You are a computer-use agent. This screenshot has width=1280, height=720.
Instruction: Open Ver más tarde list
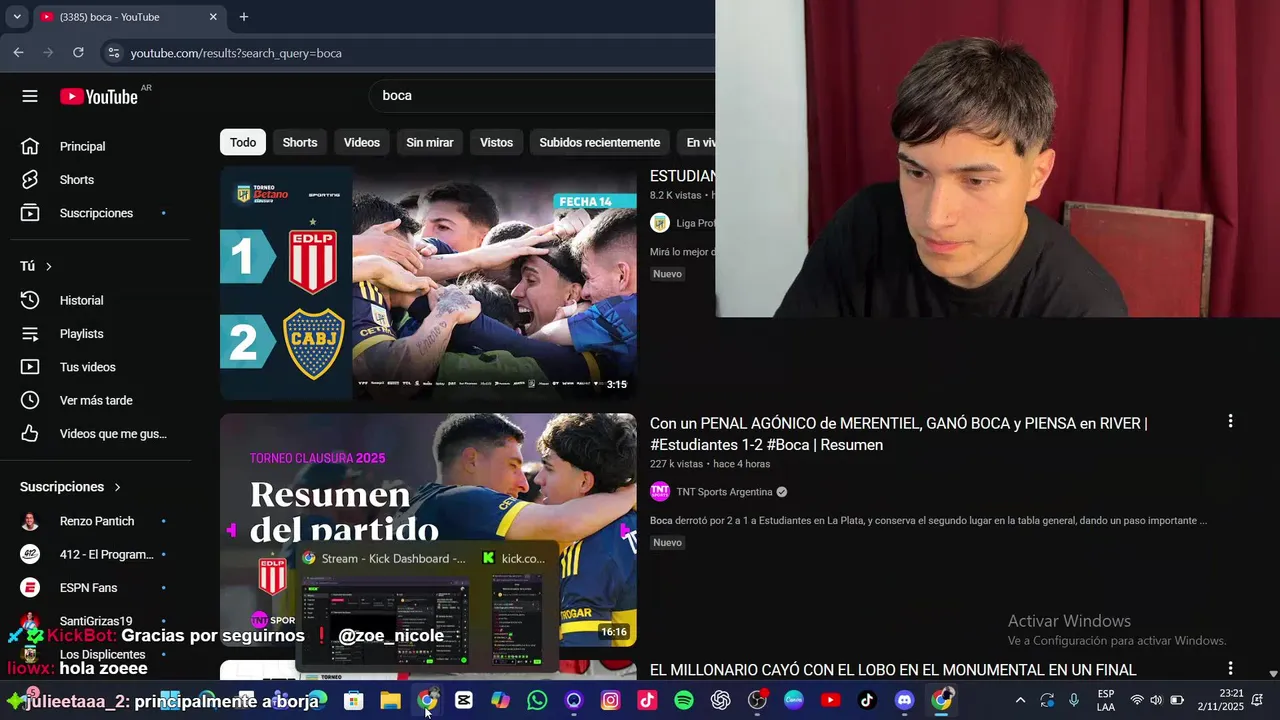click(x=95, y=400)
